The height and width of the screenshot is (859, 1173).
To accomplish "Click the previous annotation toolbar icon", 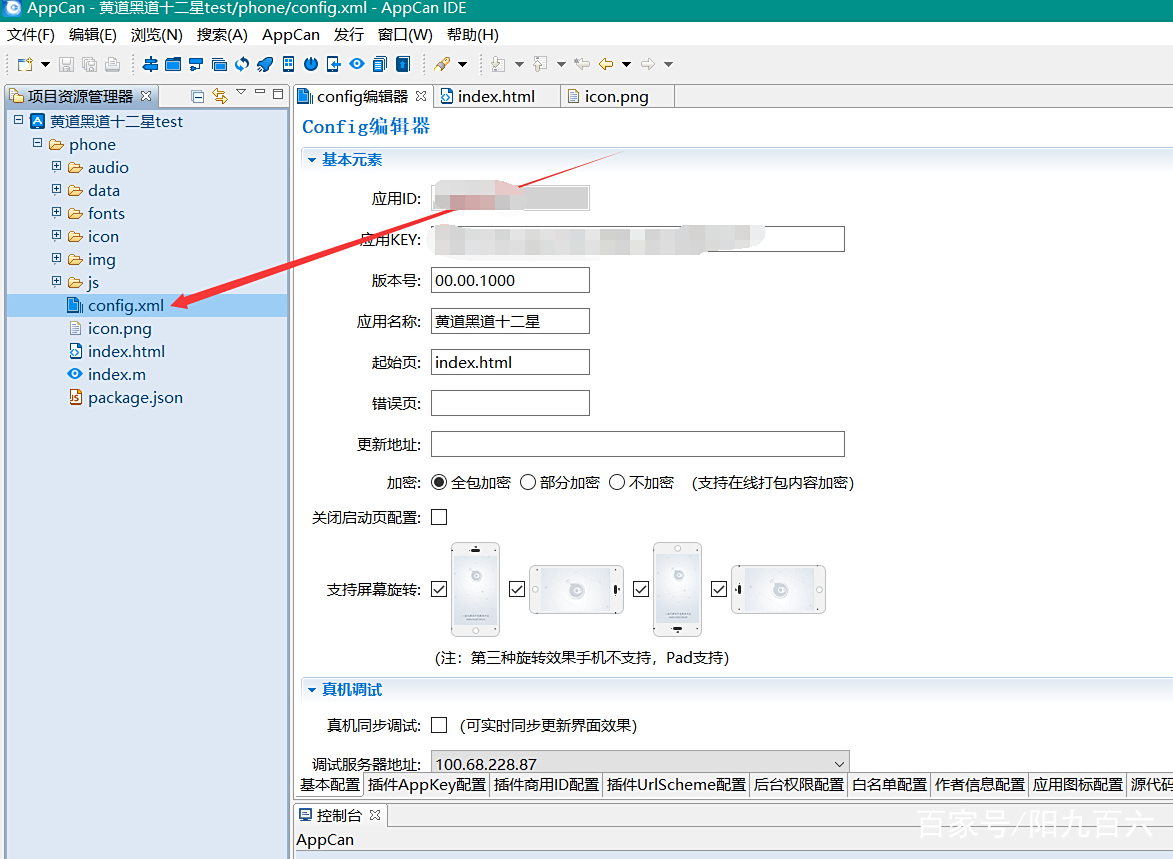I will coord(540,64).
